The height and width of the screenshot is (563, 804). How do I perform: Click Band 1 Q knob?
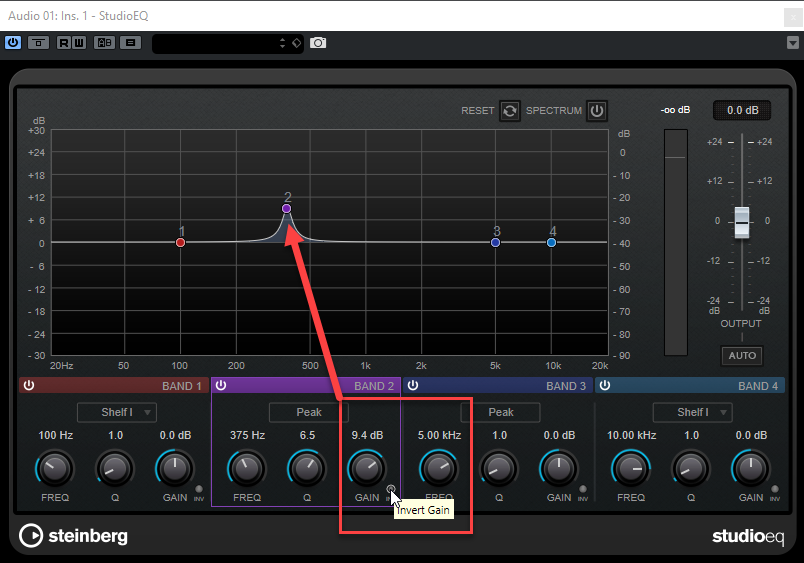(x=115, y=468)
